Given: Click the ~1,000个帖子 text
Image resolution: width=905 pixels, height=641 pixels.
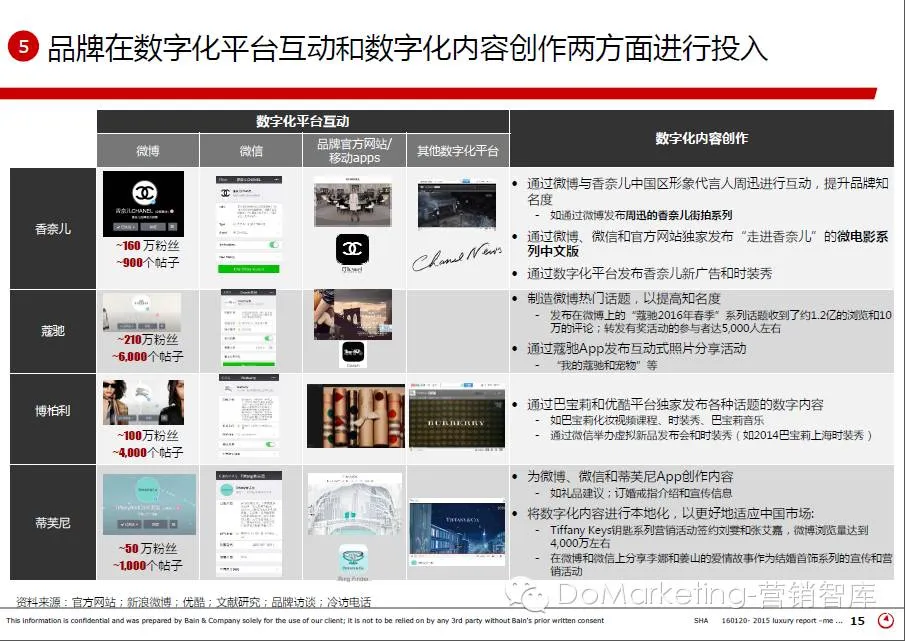Looking at the screenshot, I should pos(148,565).
